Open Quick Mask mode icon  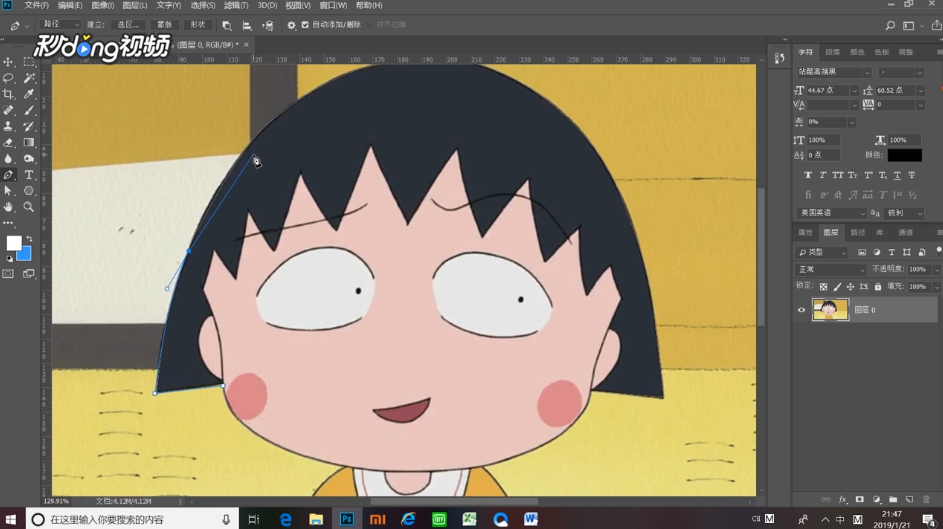8,274
